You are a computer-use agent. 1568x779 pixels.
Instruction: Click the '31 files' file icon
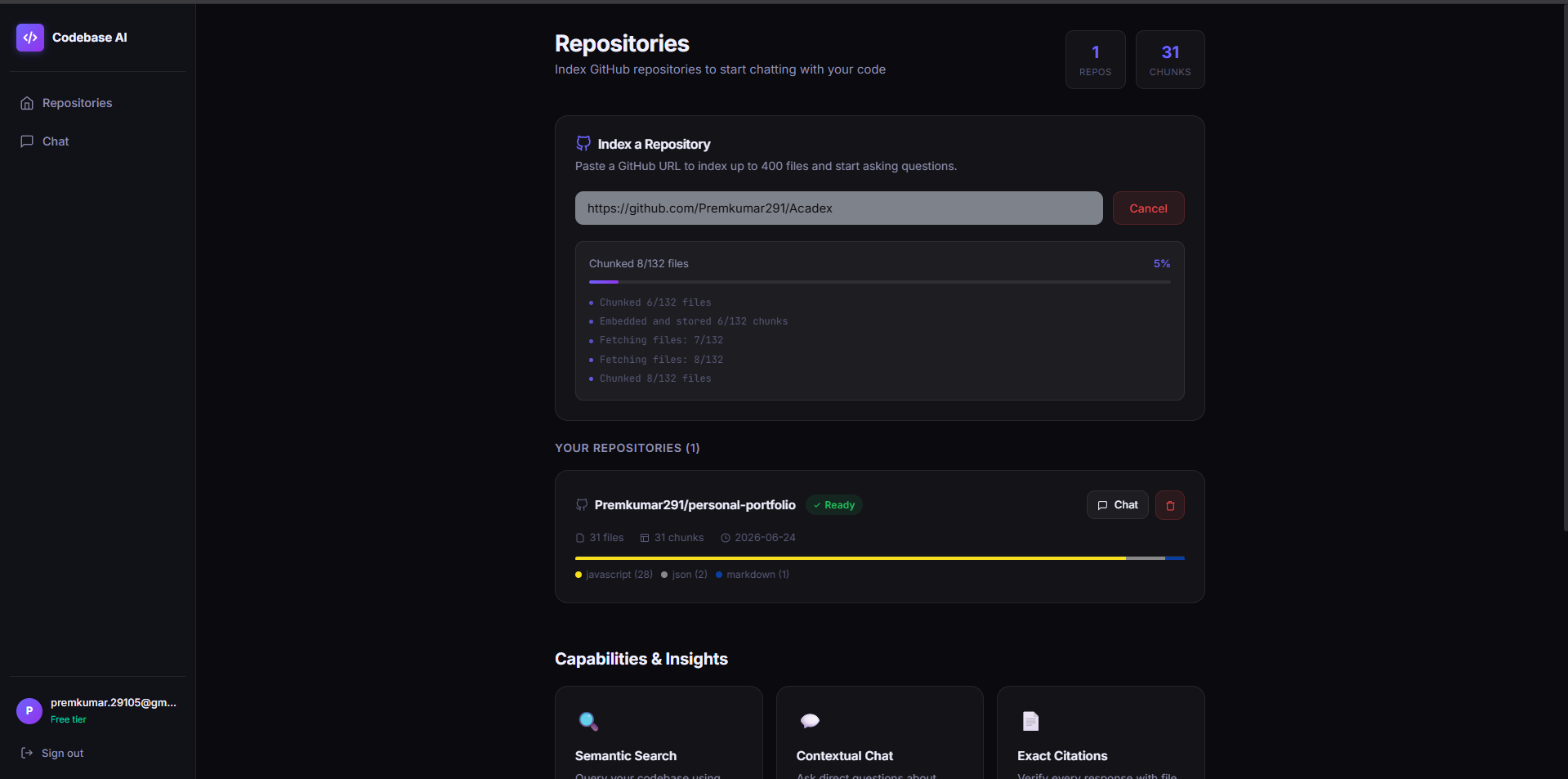tap(580, 538)
